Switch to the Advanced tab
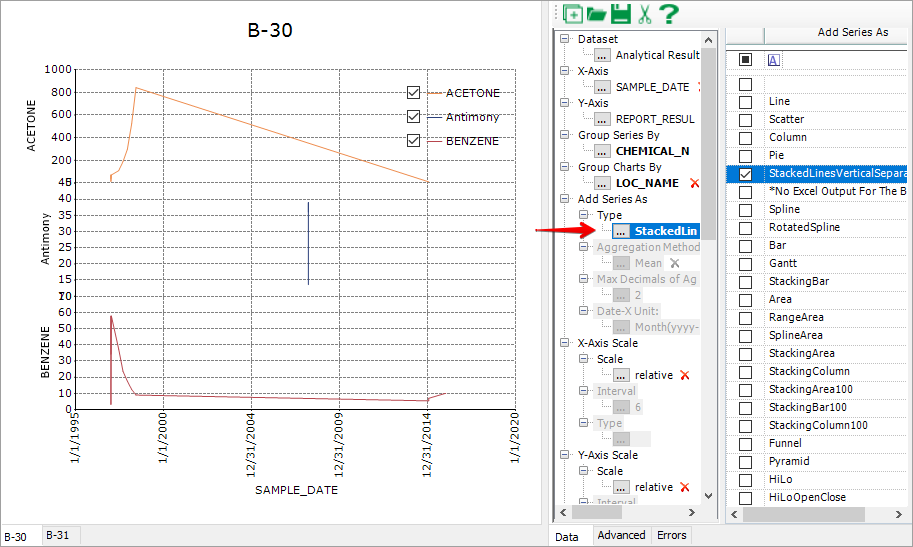913x547 pixels. 621,536
